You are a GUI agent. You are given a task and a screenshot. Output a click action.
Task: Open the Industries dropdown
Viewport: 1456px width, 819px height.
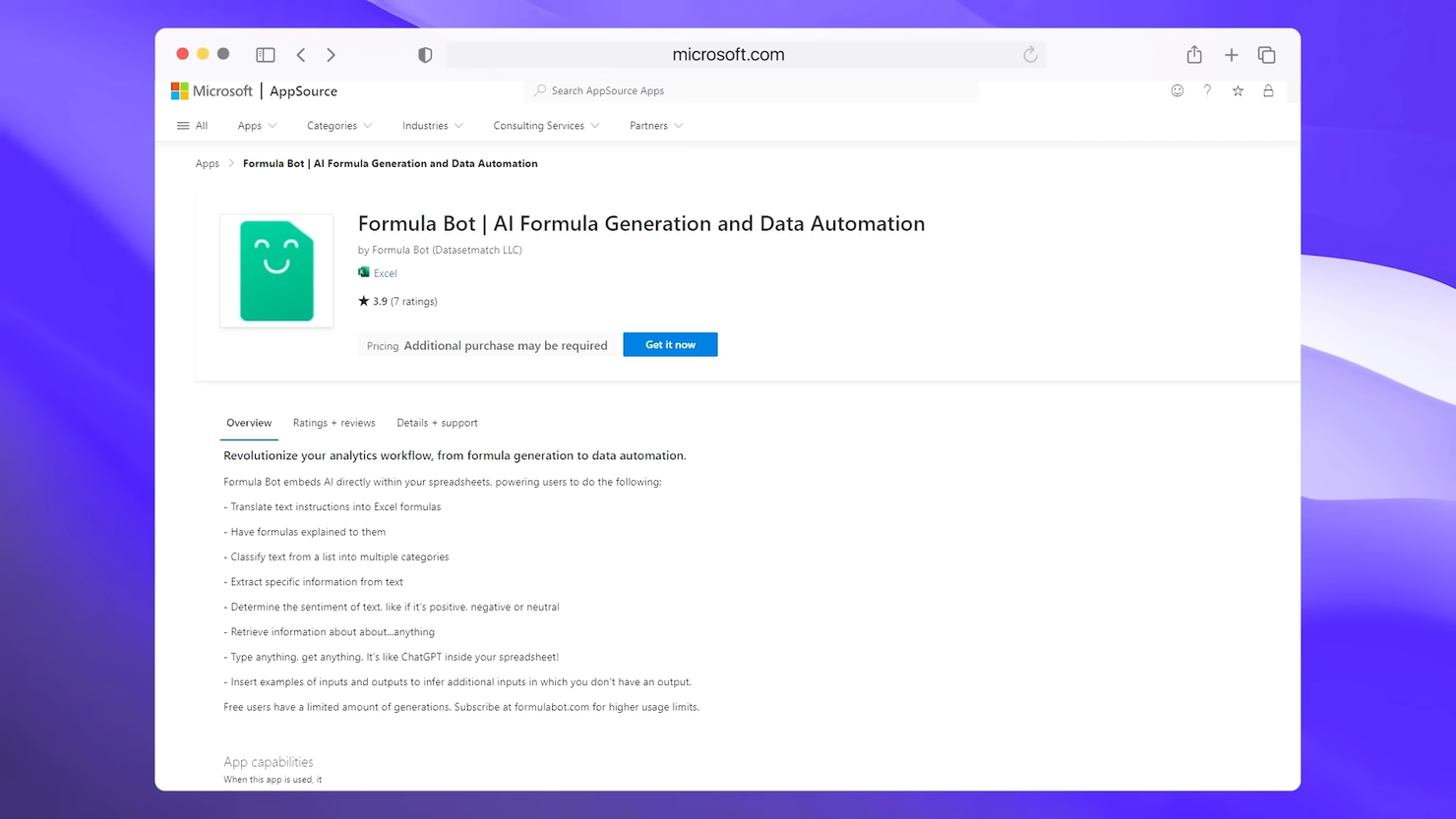coord(432,125)
